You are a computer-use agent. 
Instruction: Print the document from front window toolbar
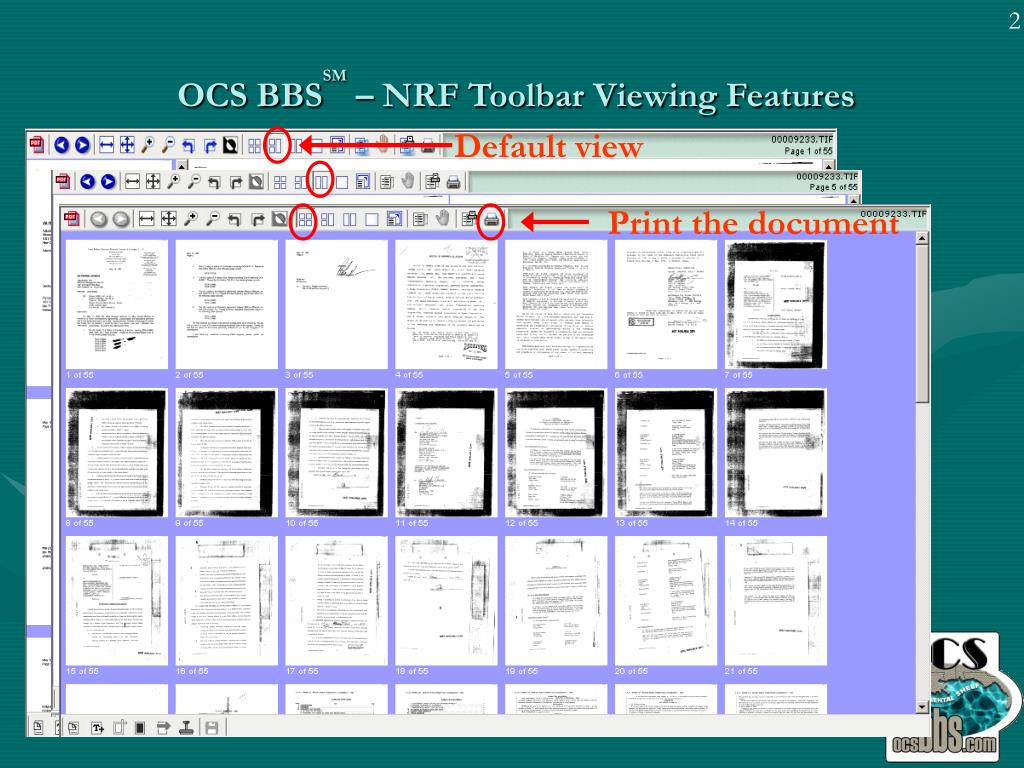pyautogui.click(x=492, y=219)
